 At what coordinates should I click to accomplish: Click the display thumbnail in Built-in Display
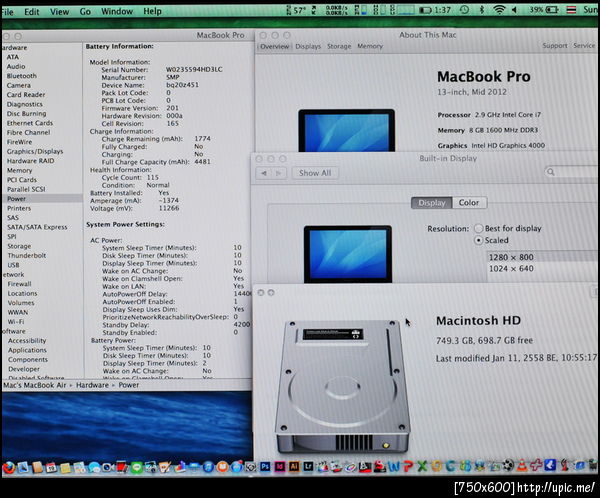348,254
